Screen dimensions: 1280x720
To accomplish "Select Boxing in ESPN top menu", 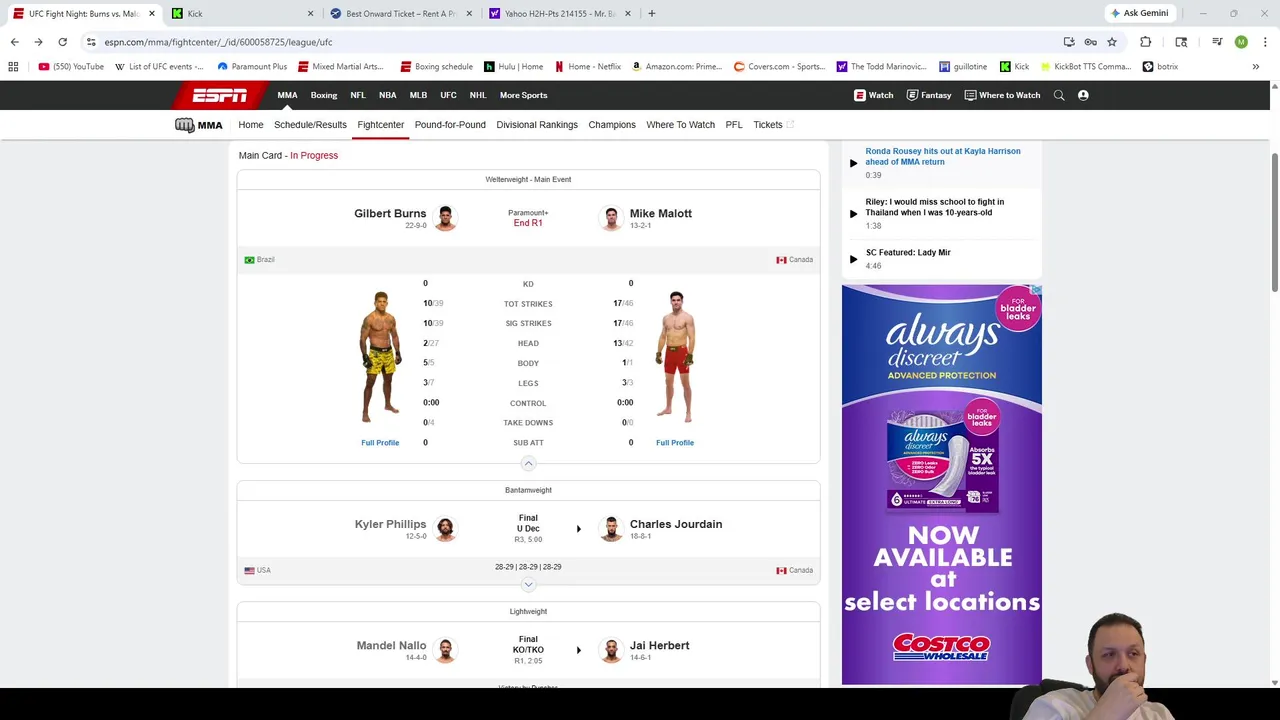I will click(x=324, y=95).
